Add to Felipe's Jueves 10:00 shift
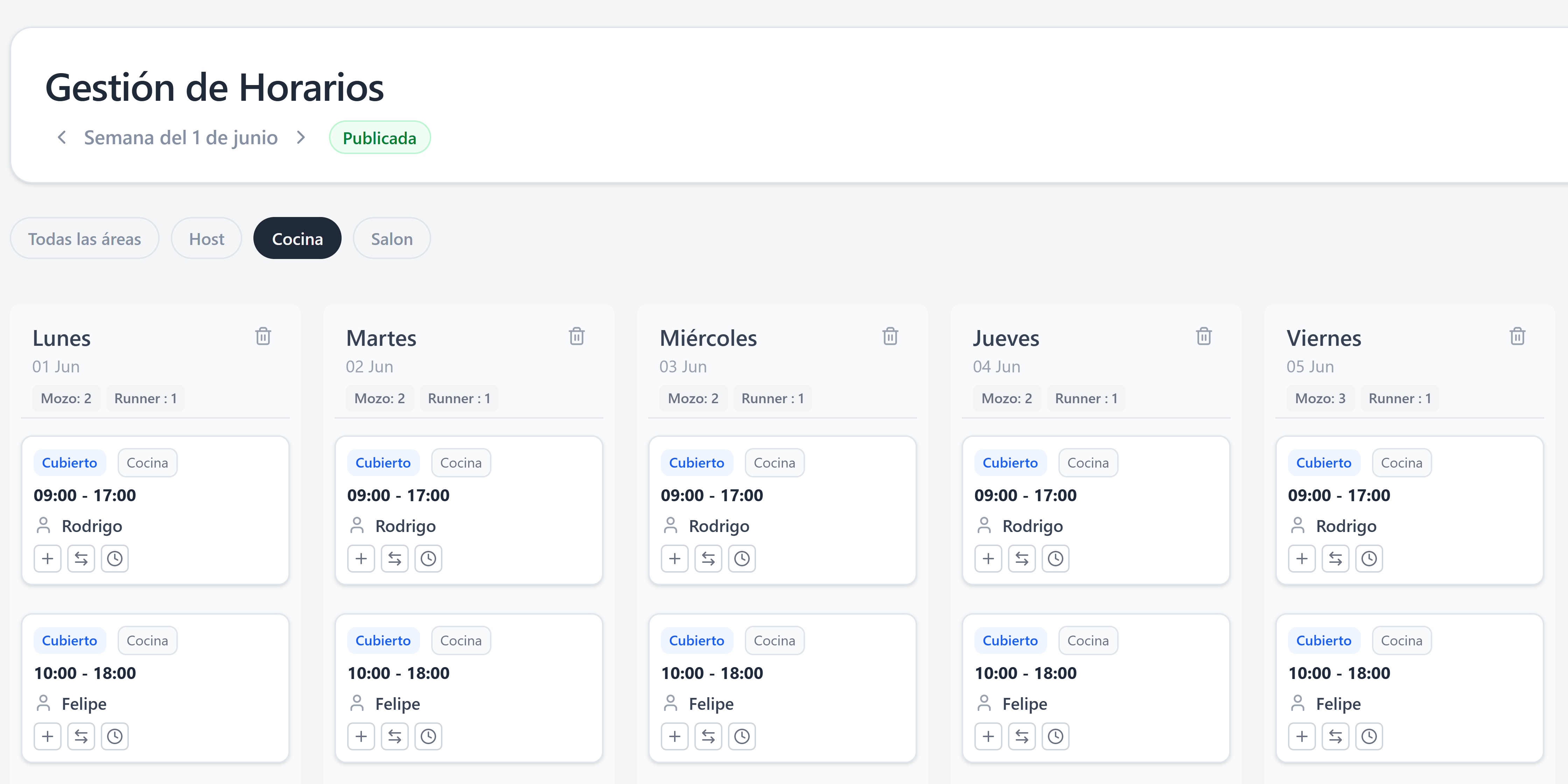The width and height of the screenshot is (1568, 784). (988, 736)
